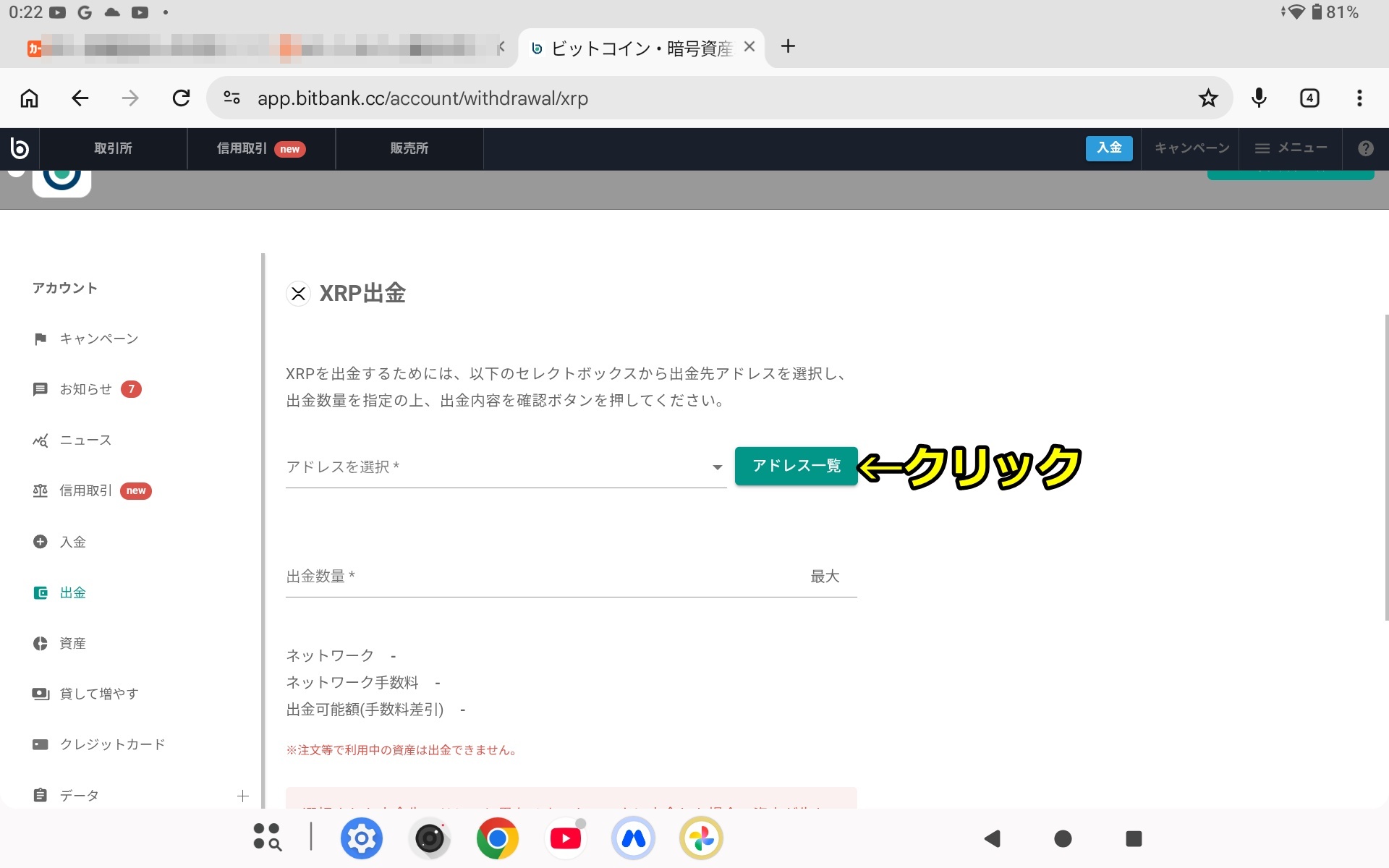Image resolution: width=1389 pixels, height=868 pixels.
Task: Tap the browser home icon
Action: click(x=29, y=98)
